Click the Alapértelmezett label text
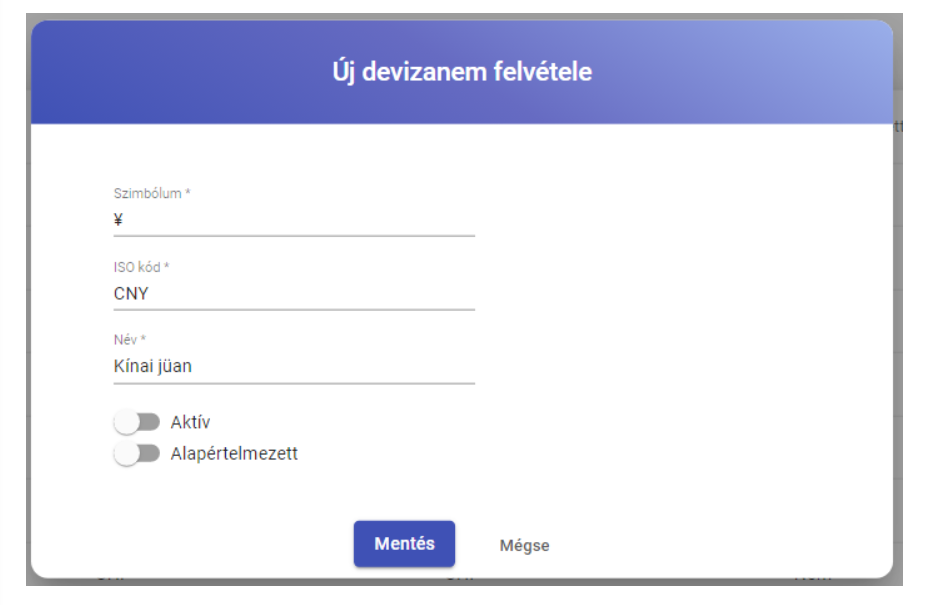 (x=234, y=454)
